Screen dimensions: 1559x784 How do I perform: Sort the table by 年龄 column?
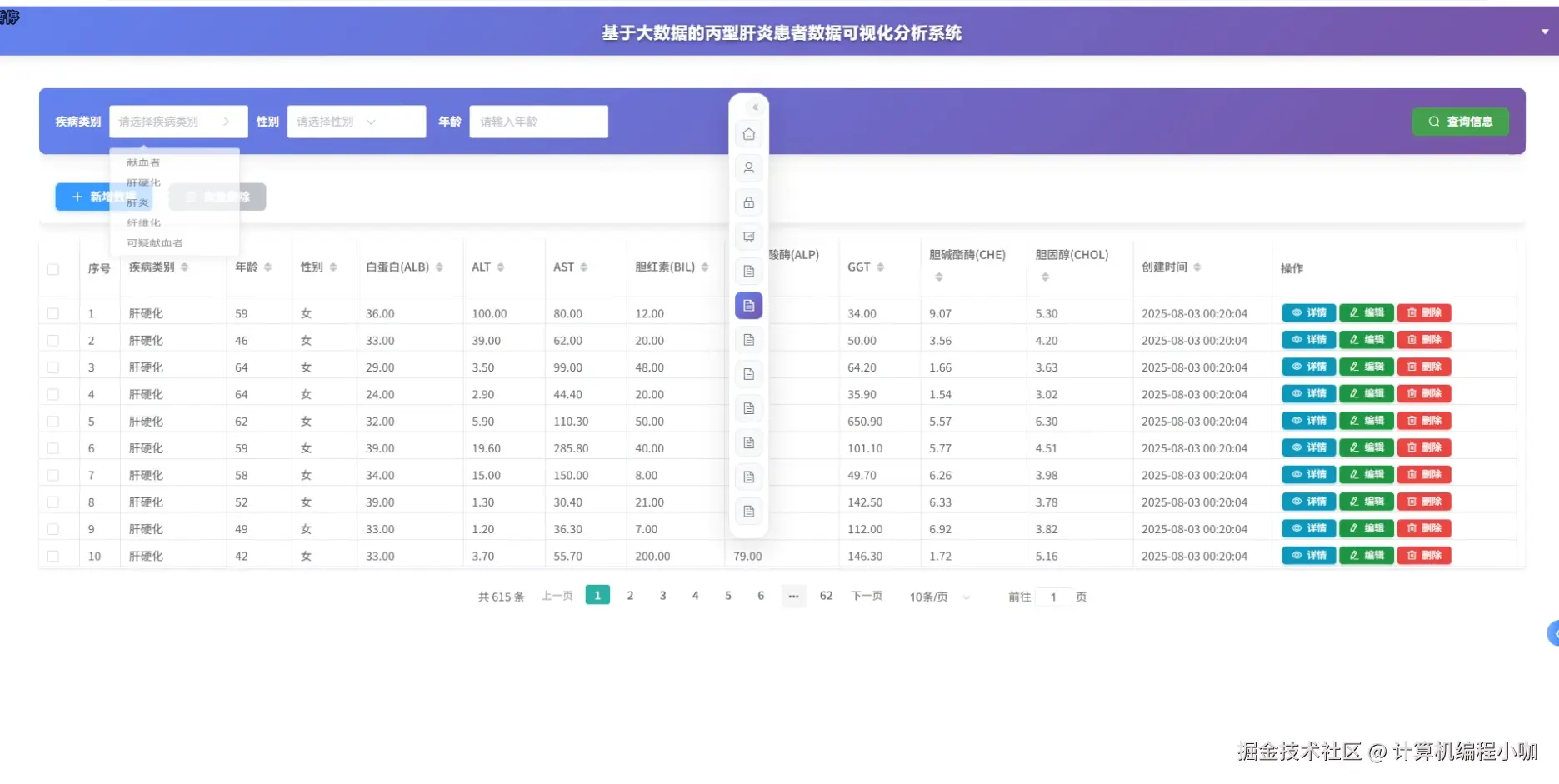point(268,267)
